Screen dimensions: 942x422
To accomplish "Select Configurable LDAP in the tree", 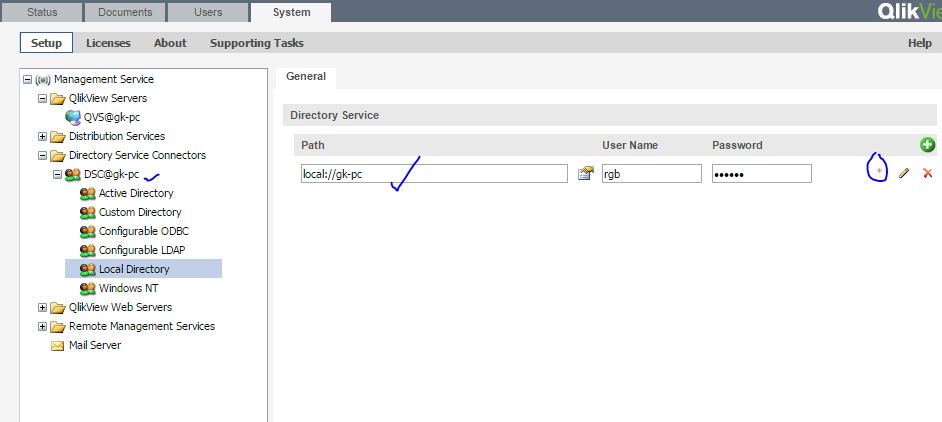I will coord(142,250).
